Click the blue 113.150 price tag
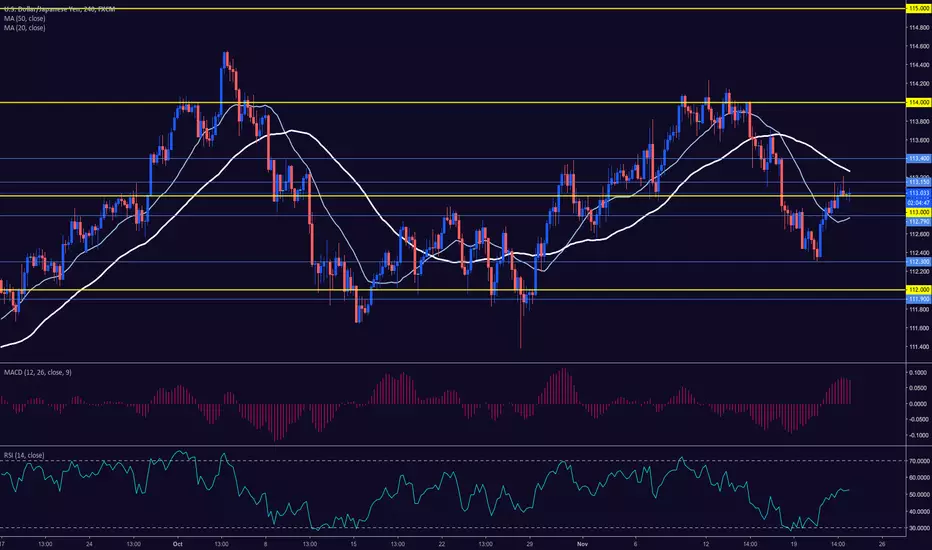This screenshot has height=550, width=932. [918, 182]
